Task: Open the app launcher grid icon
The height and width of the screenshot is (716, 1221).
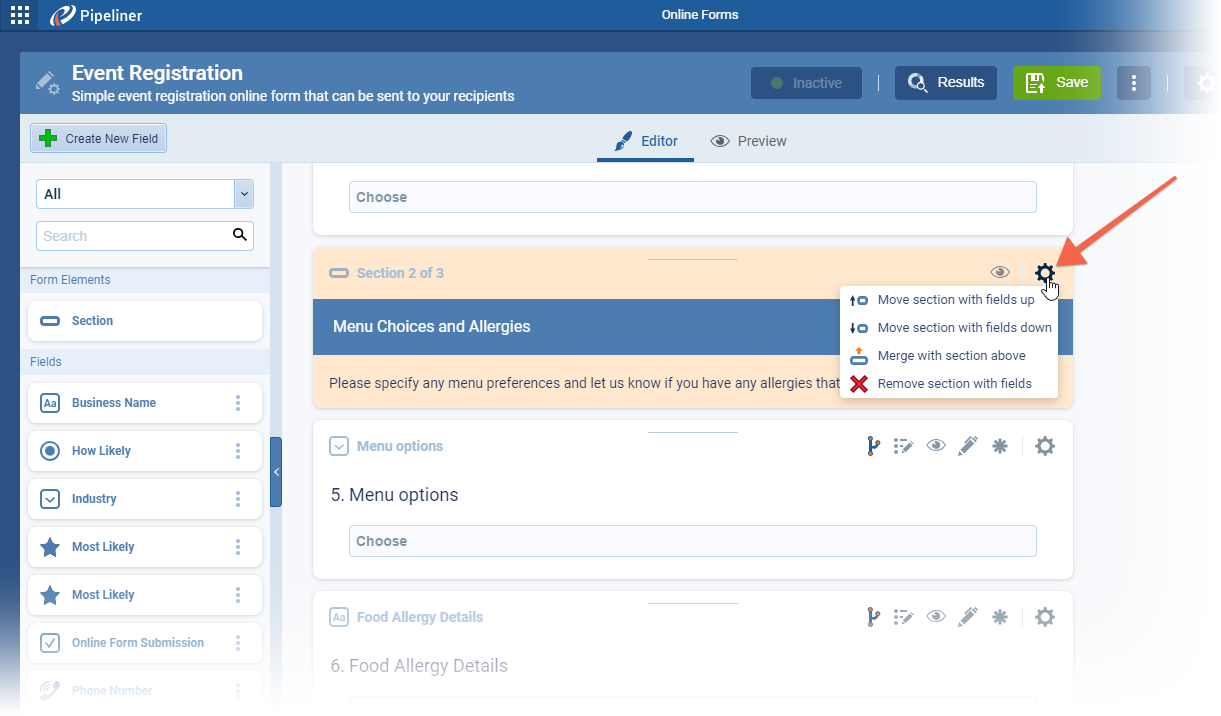Action: click(20, 15)
